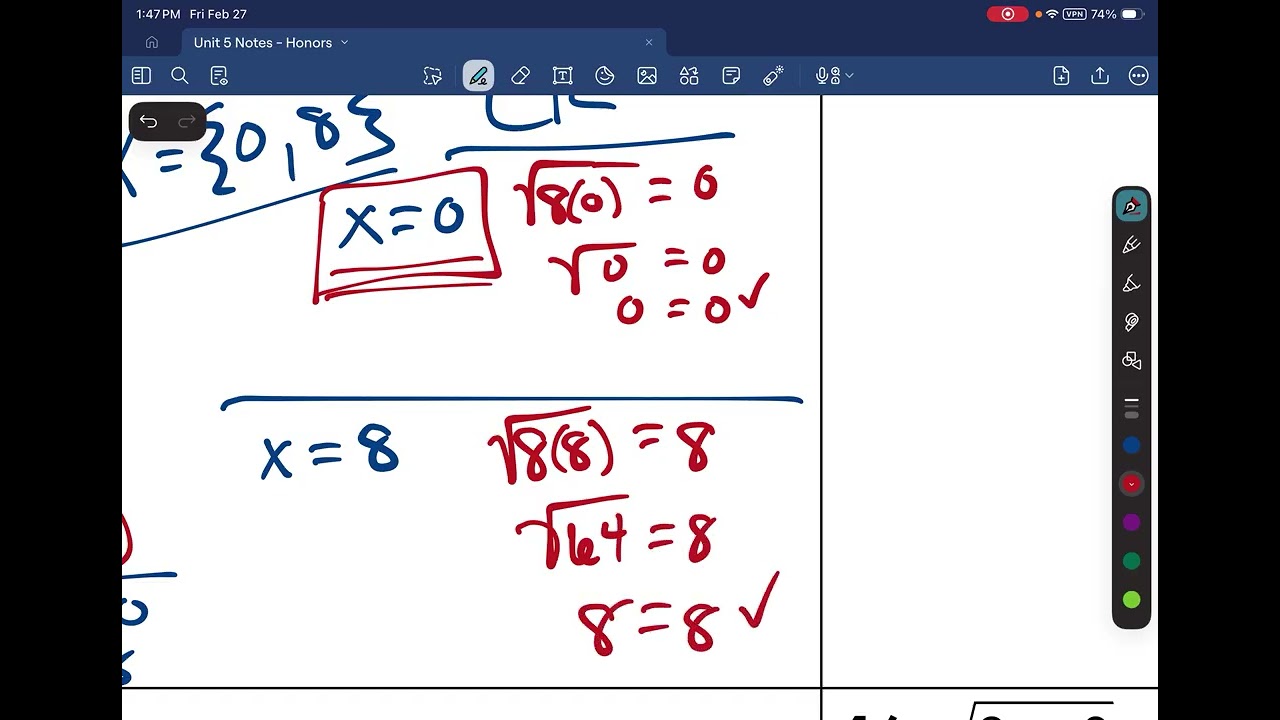Image resolution: width=1280 pixels, height=720 pixels.
Task: Open the page view options icon
Action: click(219, 76)
